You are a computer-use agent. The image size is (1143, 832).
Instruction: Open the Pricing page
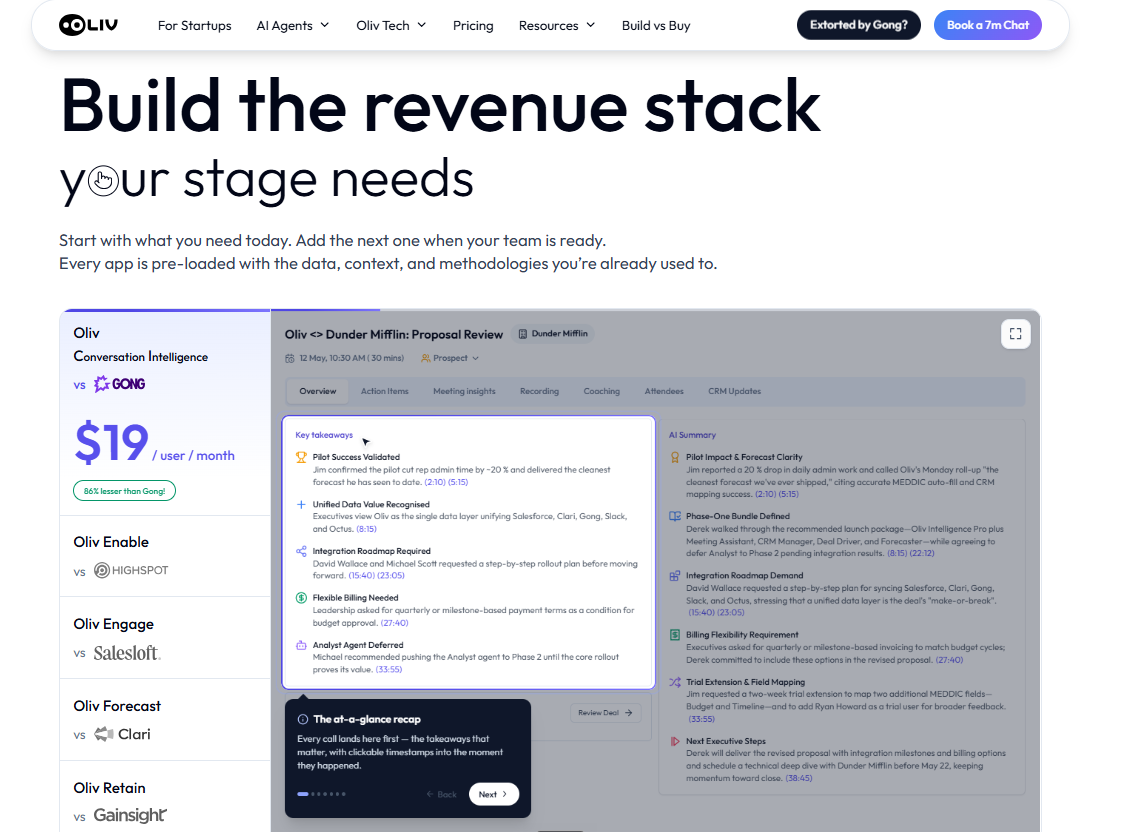click(x=473, y=26)
